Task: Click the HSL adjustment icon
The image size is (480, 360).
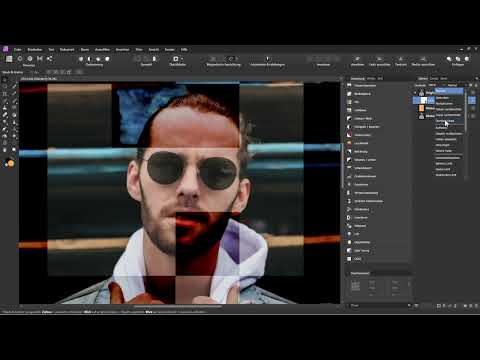Action: click(x=349, y=102)
